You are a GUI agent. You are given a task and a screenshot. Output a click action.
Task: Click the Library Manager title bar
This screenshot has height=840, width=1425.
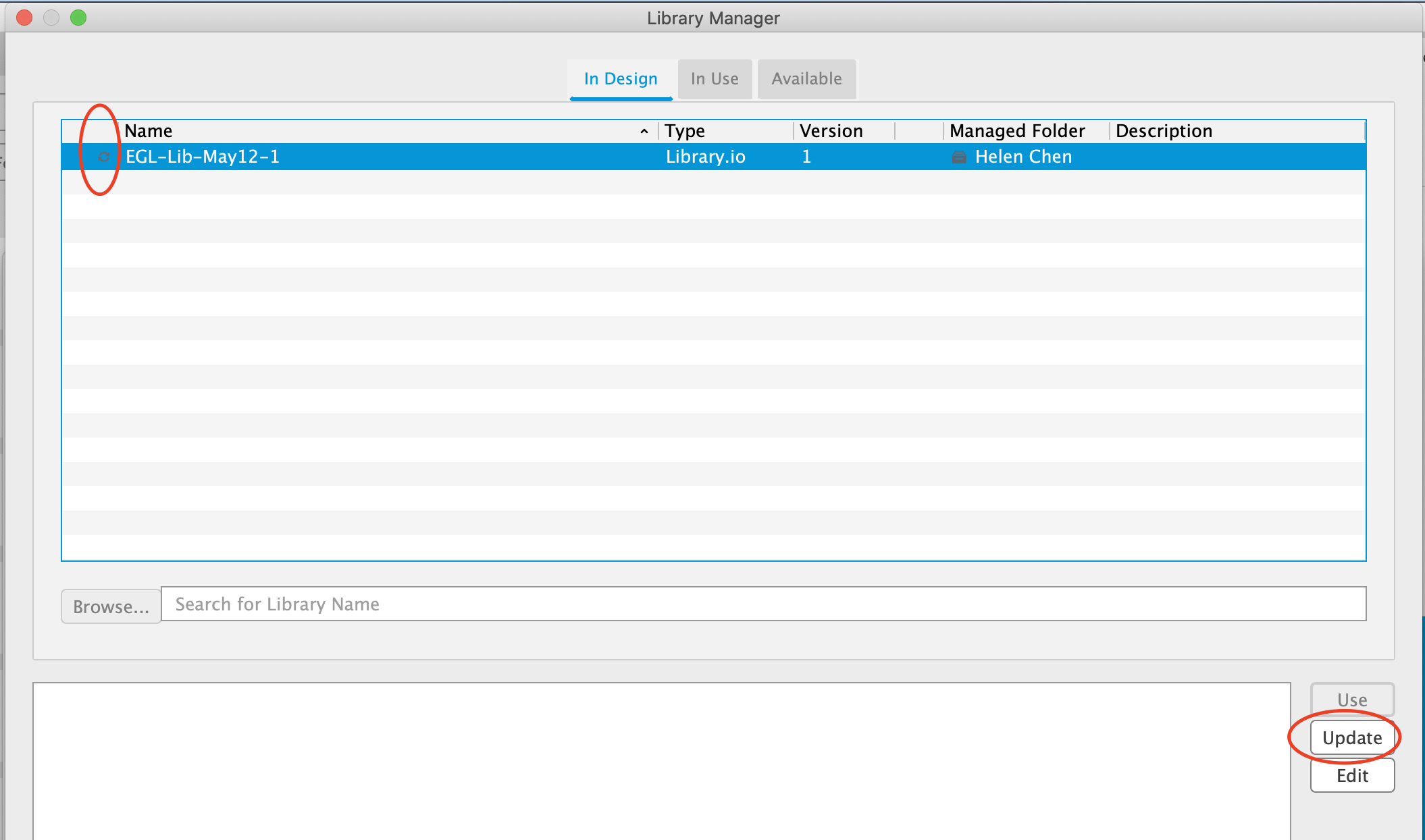tap(712, 18)
